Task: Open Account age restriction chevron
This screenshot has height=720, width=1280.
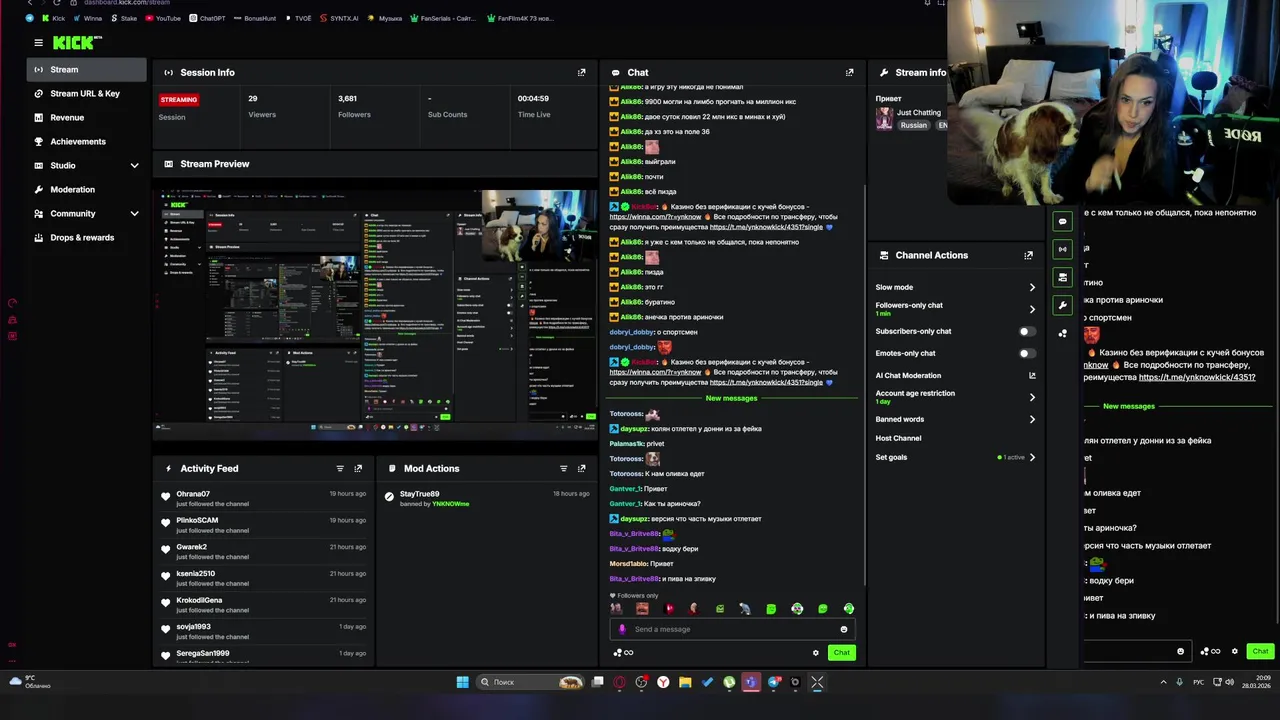Action: (1032, 397)
